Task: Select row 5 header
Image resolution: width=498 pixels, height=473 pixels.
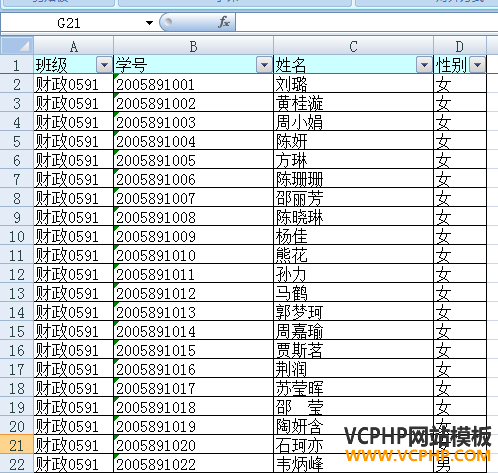Action: tap(17, 141)
